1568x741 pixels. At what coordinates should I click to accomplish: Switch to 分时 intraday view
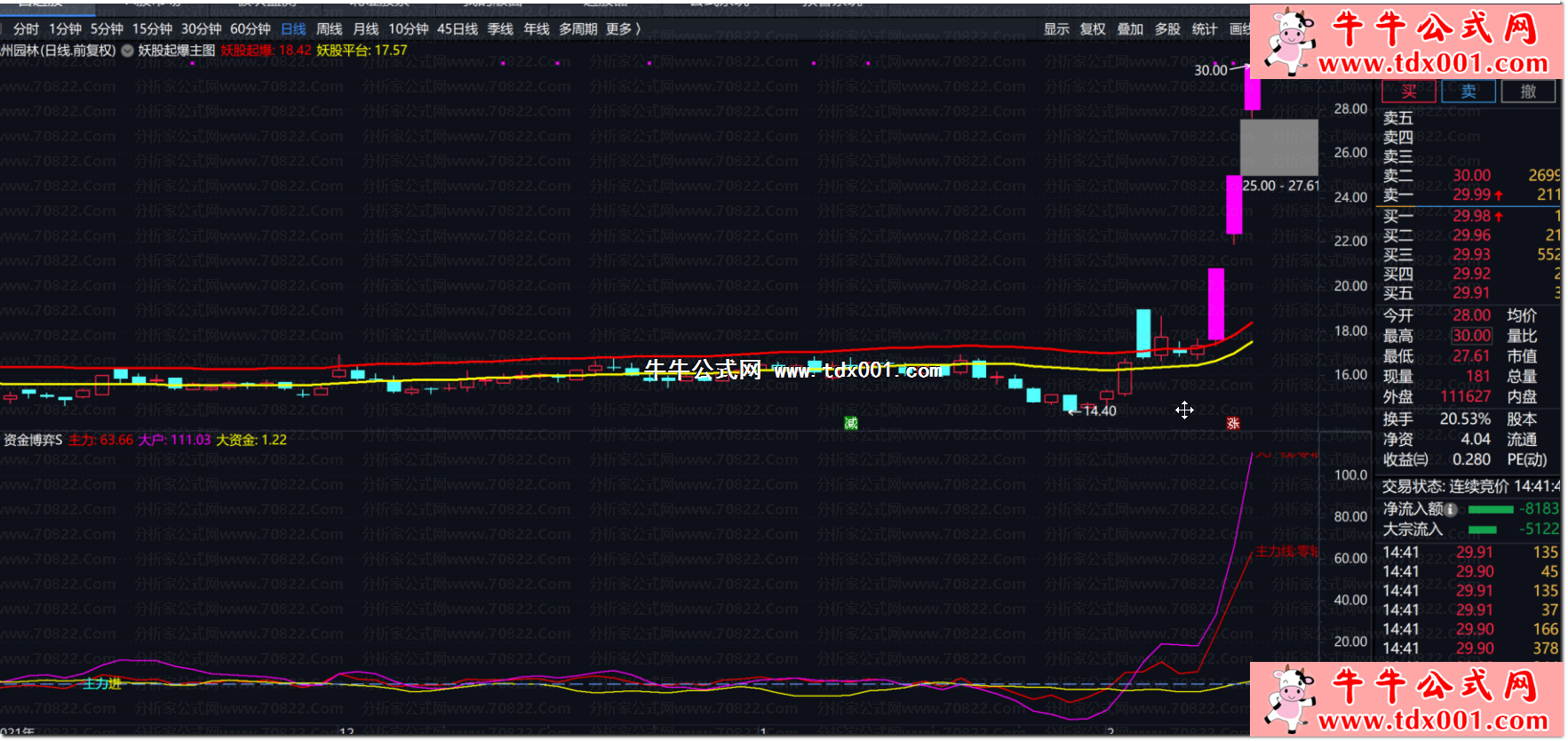pos(27,29)
